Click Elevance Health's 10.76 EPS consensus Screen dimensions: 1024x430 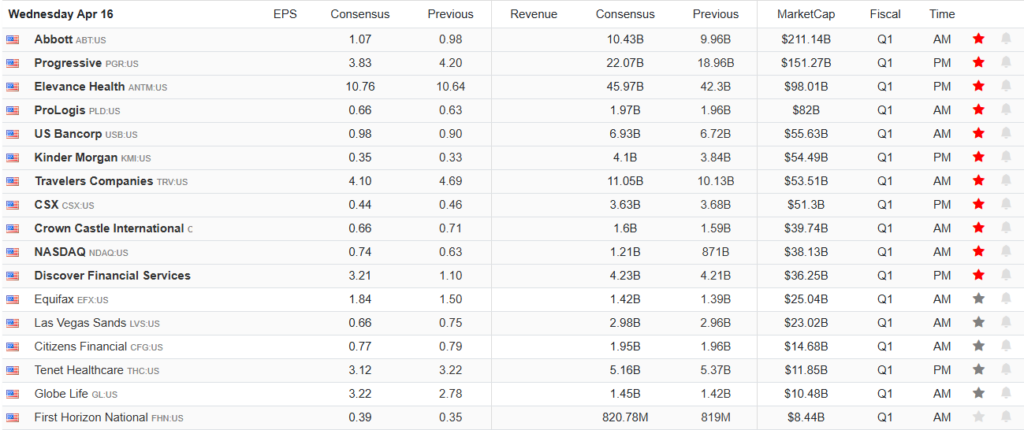tap(360, 86)
